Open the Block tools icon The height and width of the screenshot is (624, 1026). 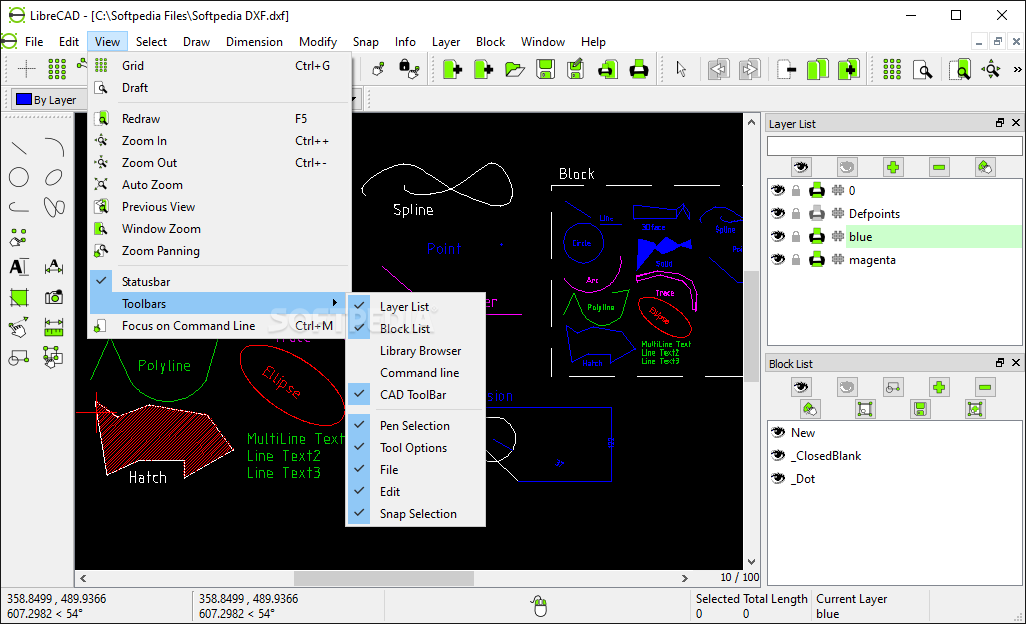point(19,357)
